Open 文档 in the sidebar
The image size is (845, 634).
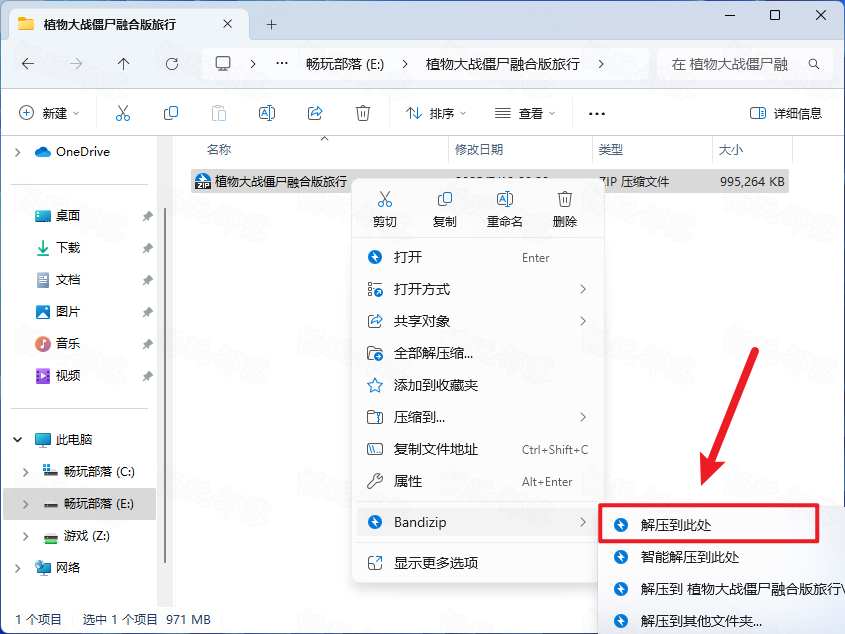point(67,280)
